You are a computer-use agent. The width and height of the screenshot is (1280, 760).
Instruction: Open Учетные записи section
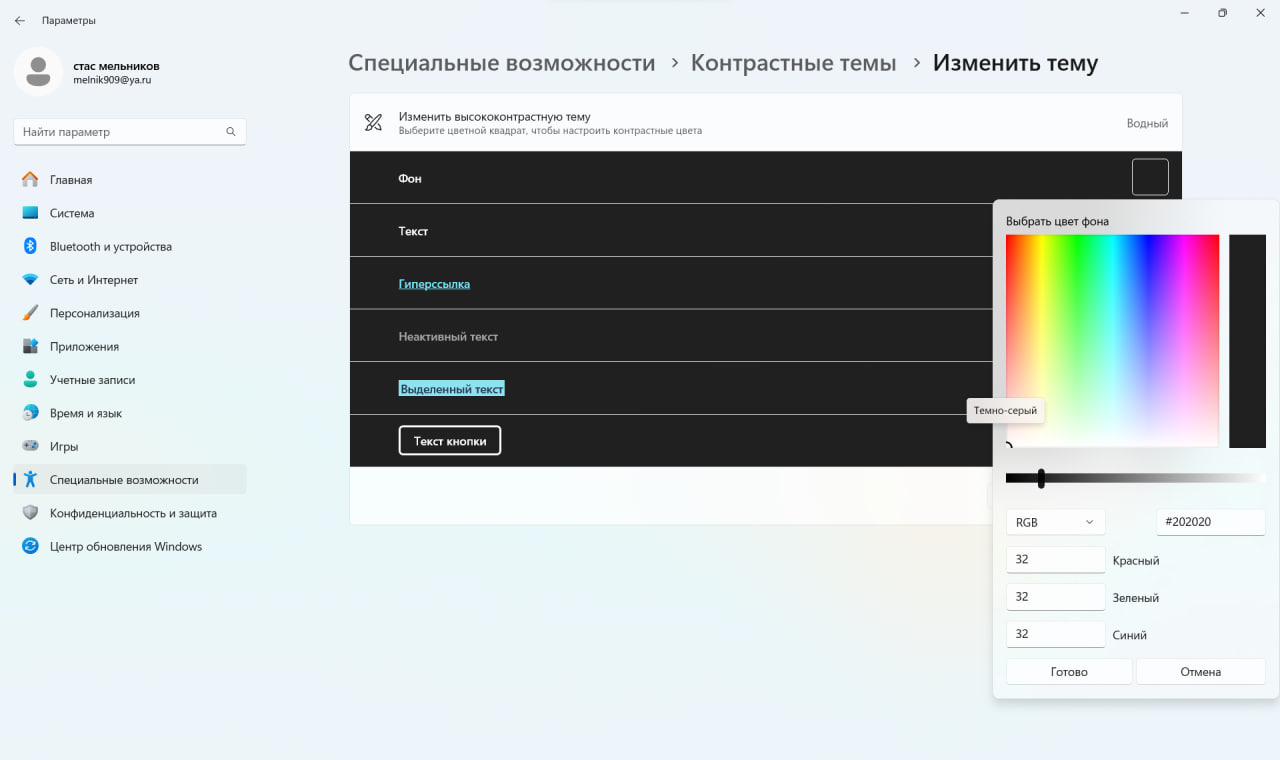point(130,380)
